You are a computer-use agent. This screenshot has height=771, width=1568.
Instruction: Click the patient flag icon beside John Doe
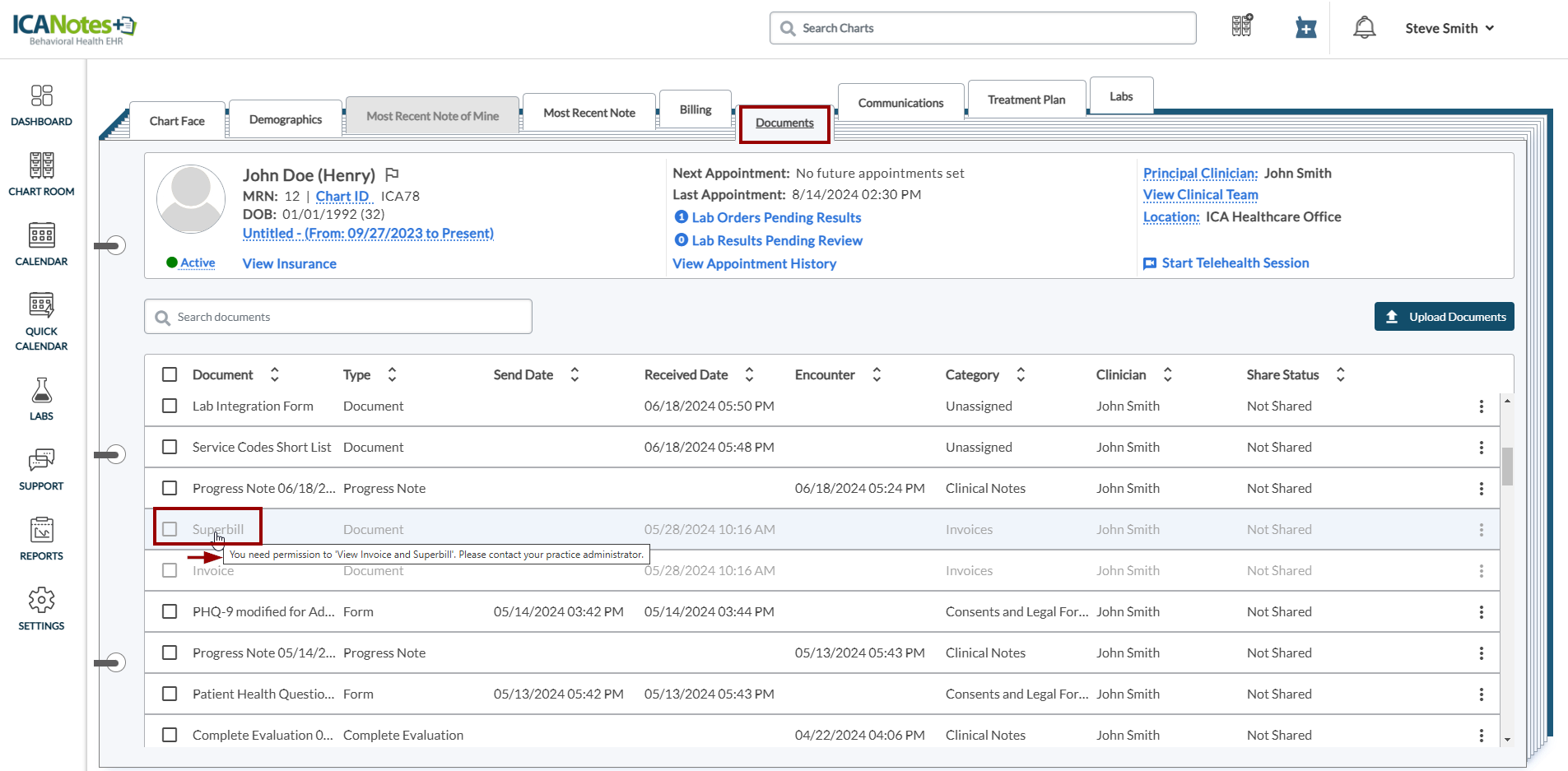392,174
